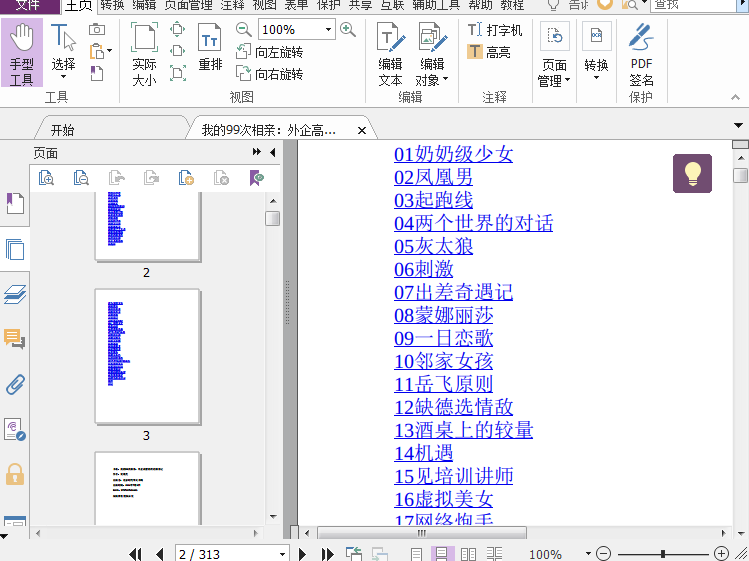The width and height of the screenshot is (749, 561).
Task: Open the Comment (注释) ribbon tab
Action: coord(232,5)
